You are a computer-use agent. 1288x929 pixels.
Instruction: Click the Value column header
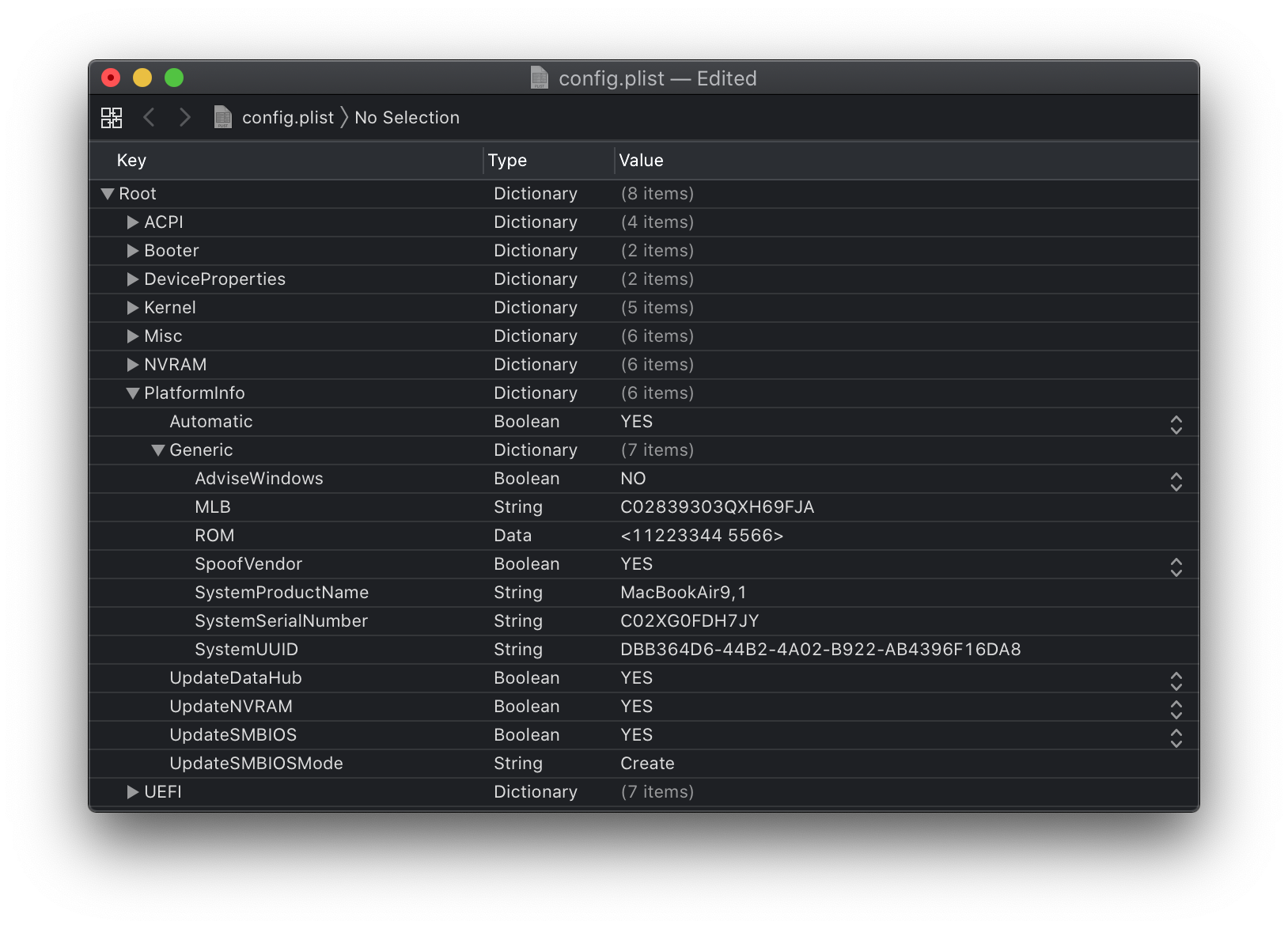click(x=641, y=161)
